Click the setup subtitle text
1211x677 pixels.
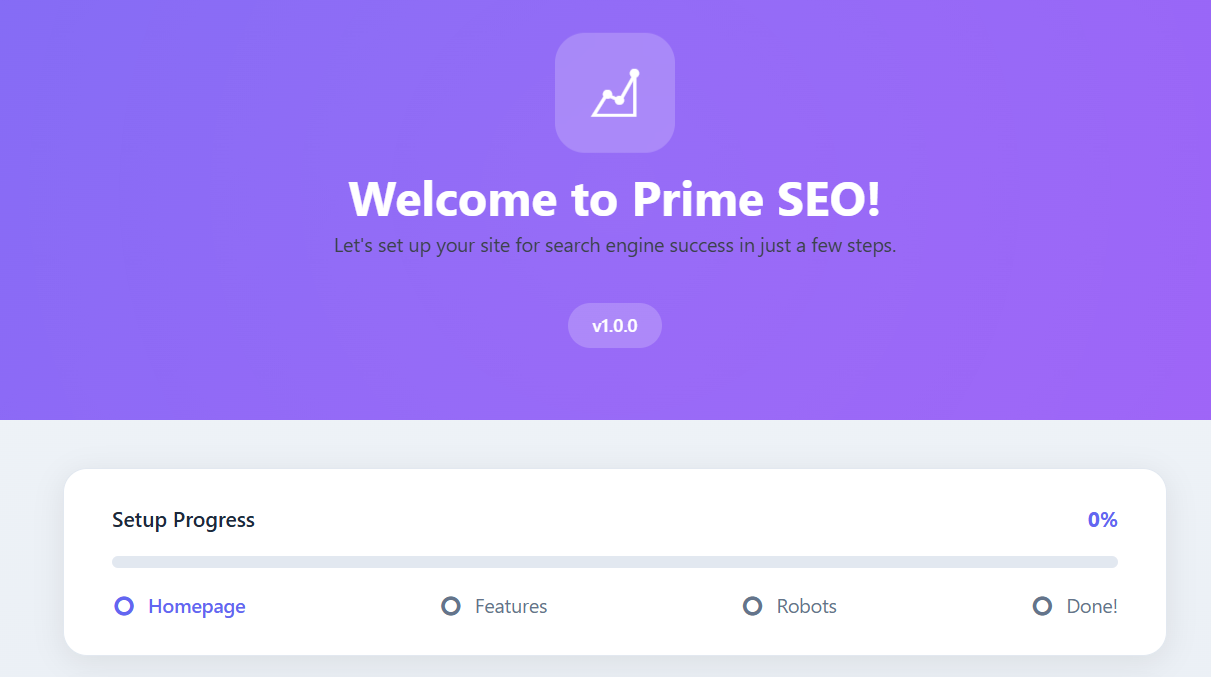point(614,245)
